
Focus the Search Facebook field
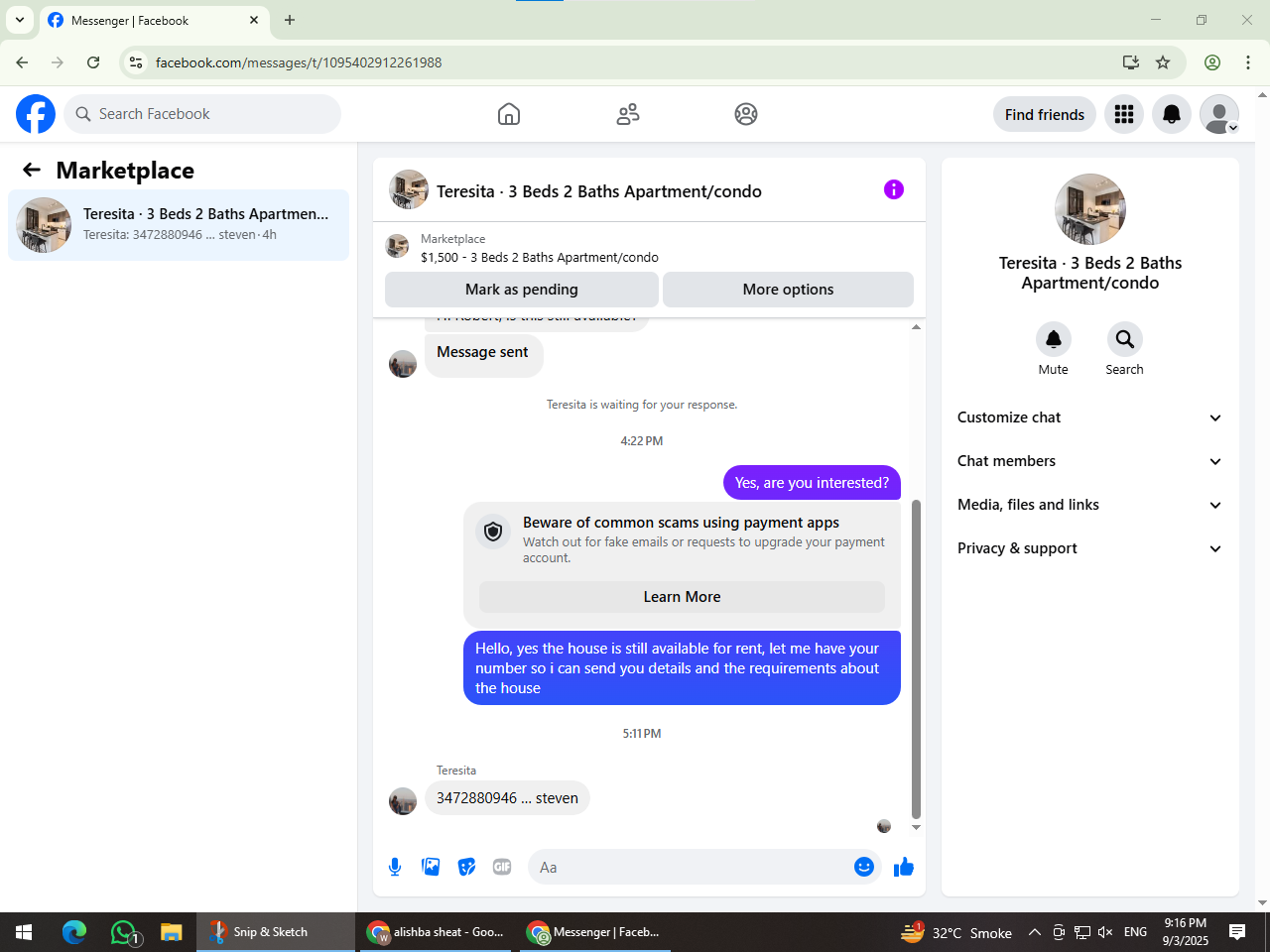coord(202,114)
